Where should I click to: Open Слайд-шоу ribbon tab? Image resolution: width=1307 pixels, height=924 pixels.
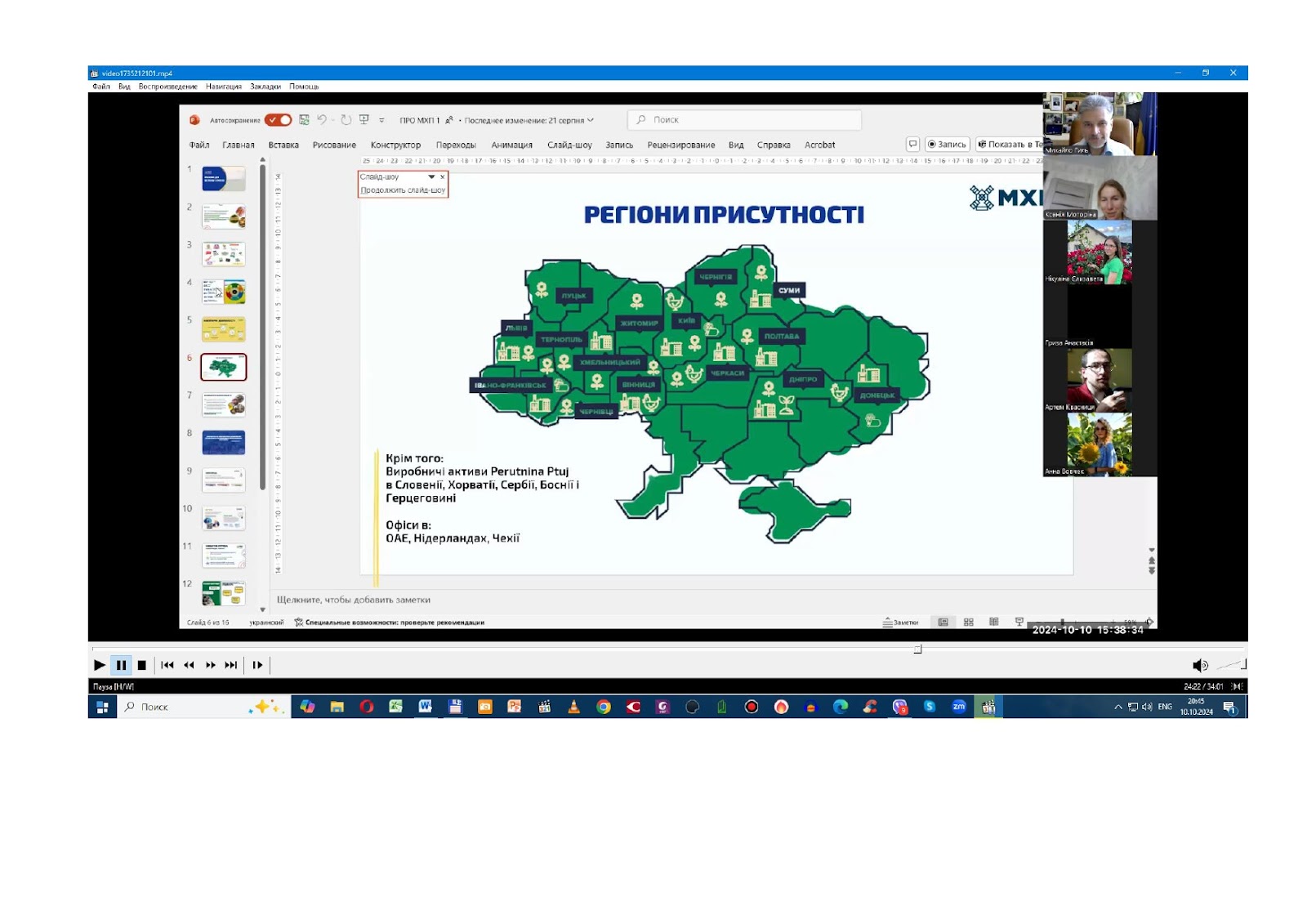pos(569,145)
